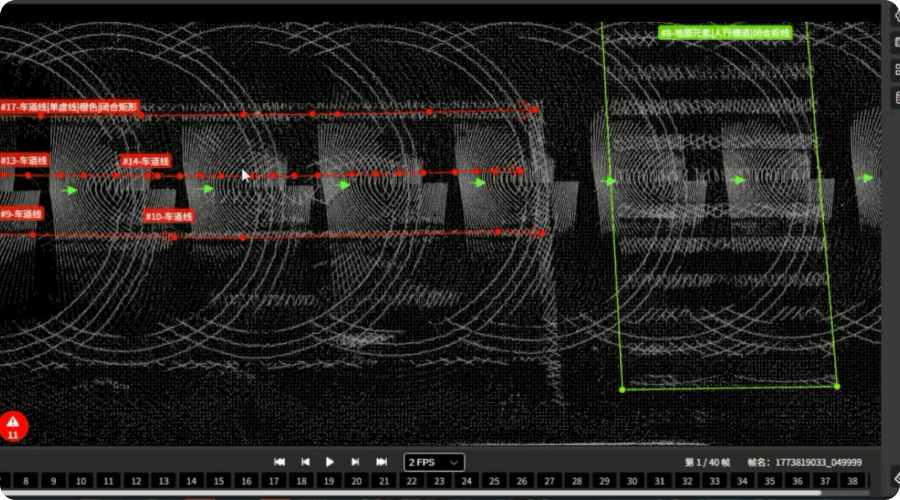900x500 pixels.
Task: Click the chevron arrow in the FPS selector
Action: point(454,463)
